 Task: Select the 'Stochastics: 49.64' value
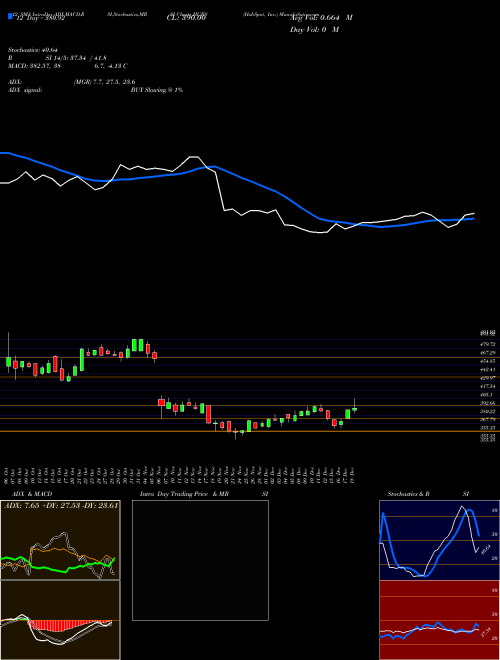32,51
